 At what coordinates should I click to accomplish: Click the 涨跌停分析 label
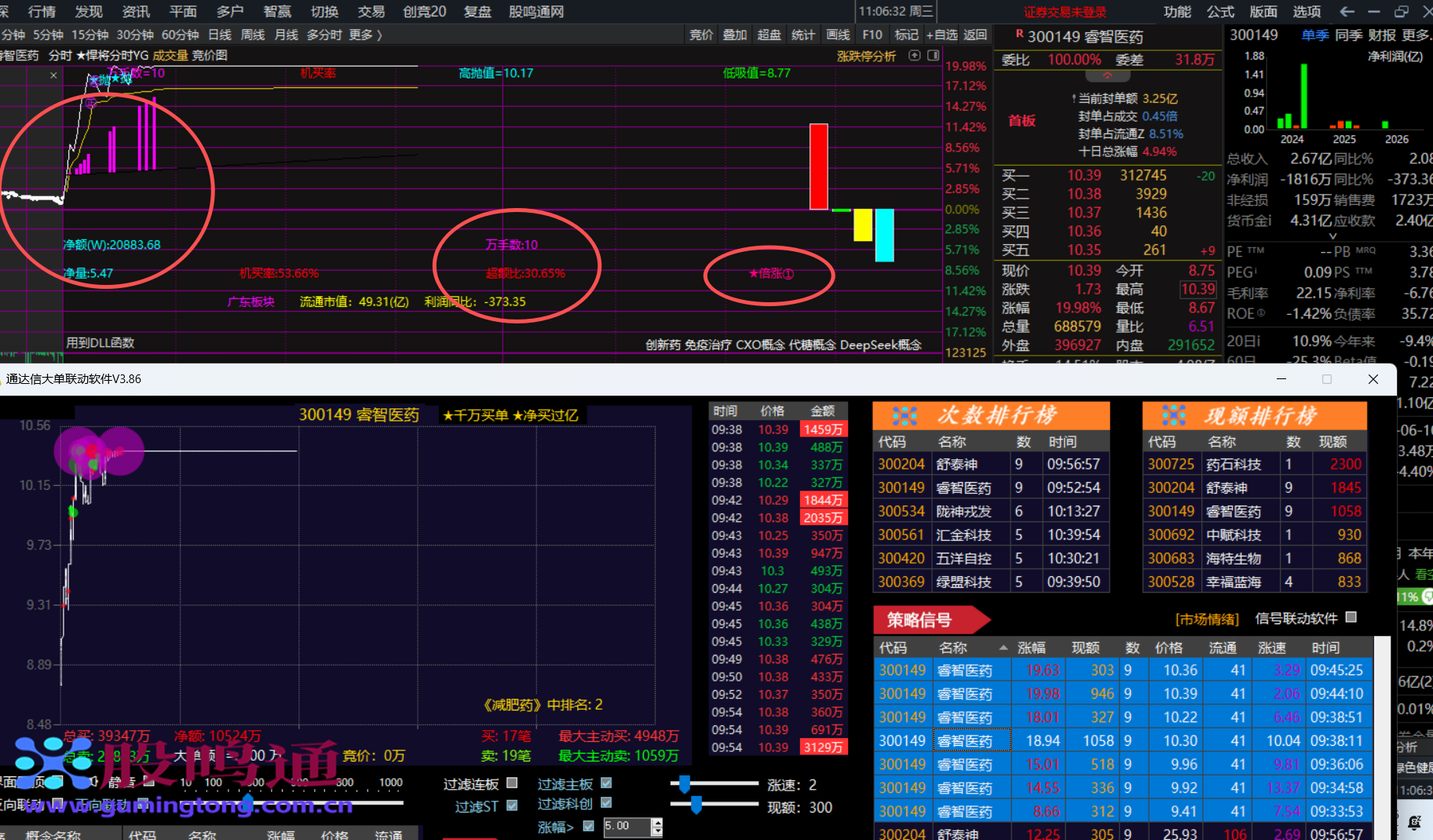pyautogui.click(x=866, y=56)
